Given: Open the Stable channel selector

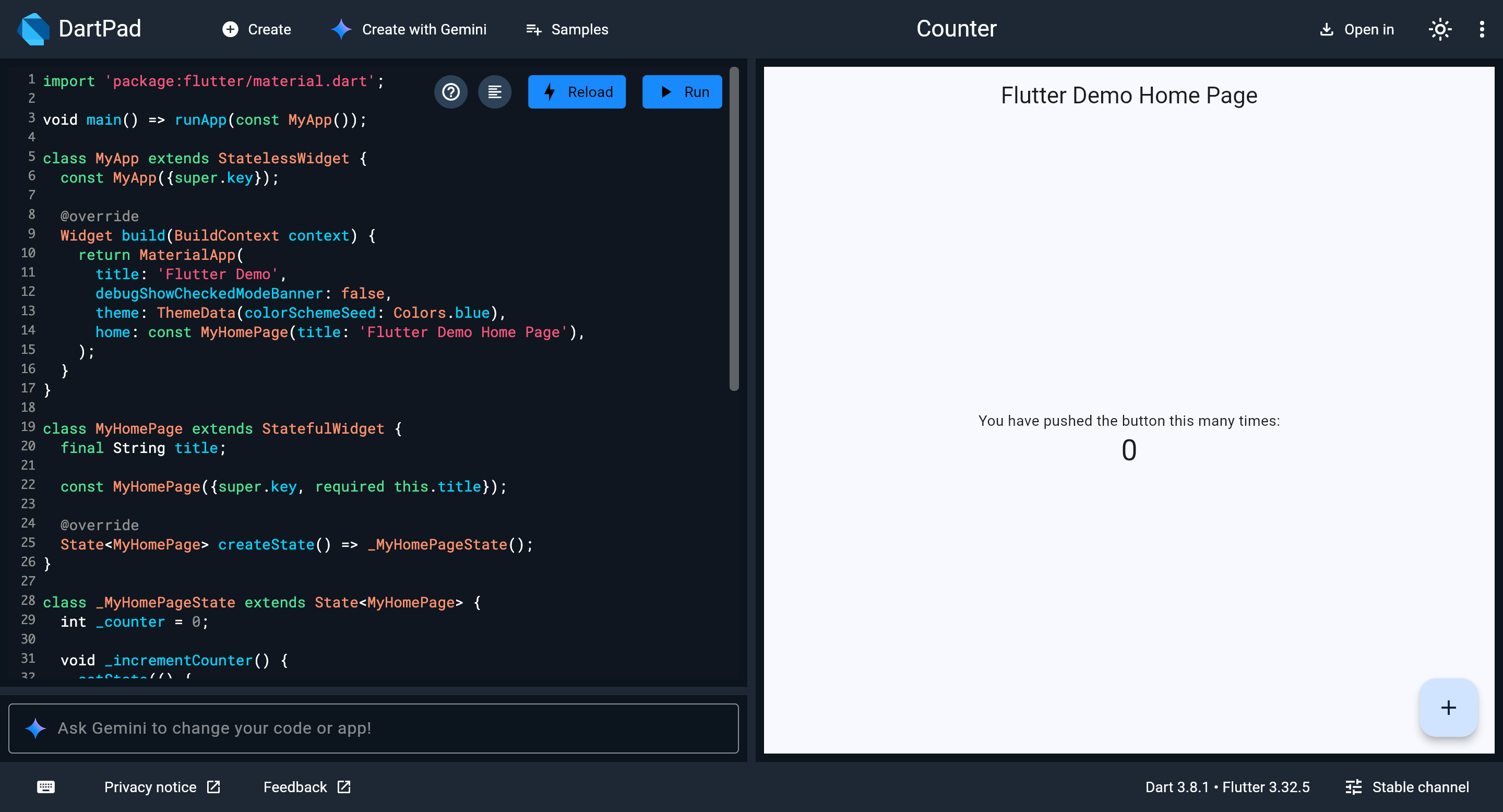Looking at the screenshot, I should [x=1407, y=787].
